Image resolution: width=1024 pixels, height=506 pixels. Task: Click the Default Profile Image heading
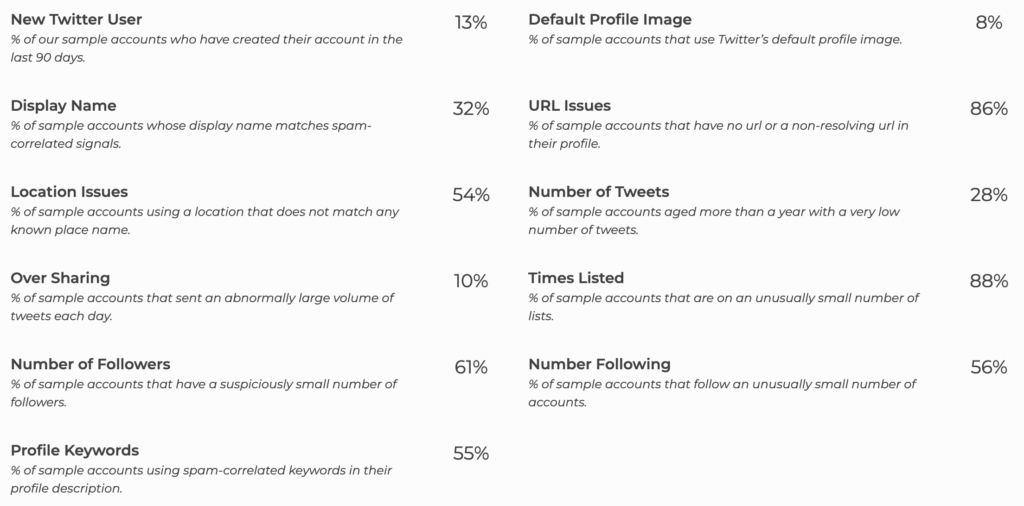tap(609, 20)
